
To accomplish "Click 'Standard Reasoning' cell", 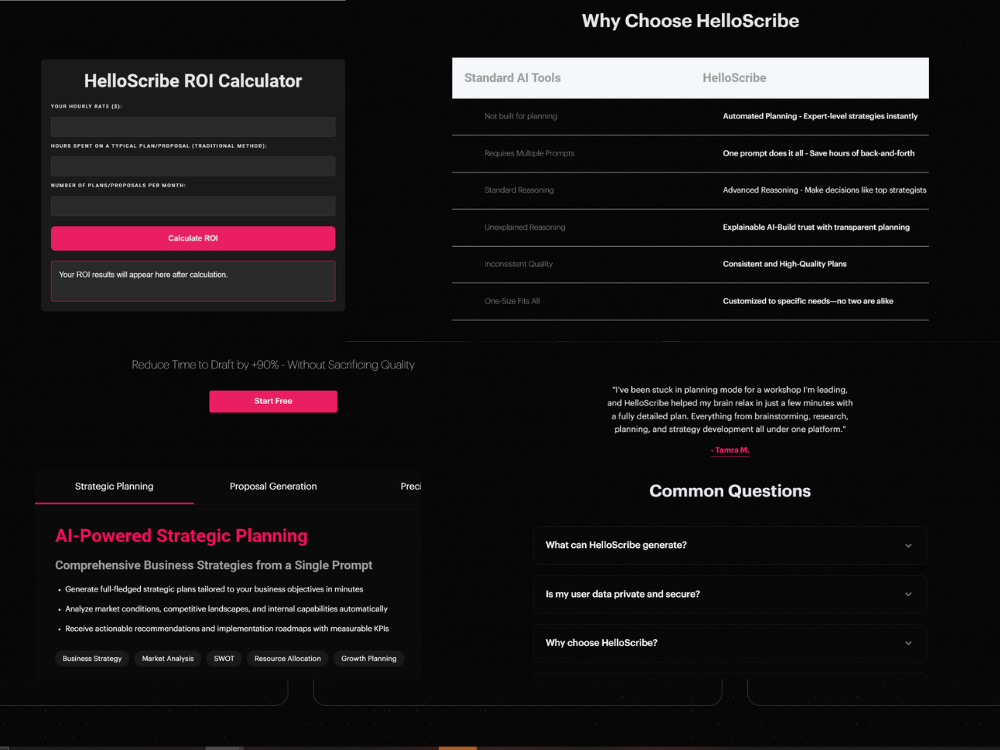I will coord(519,190).
